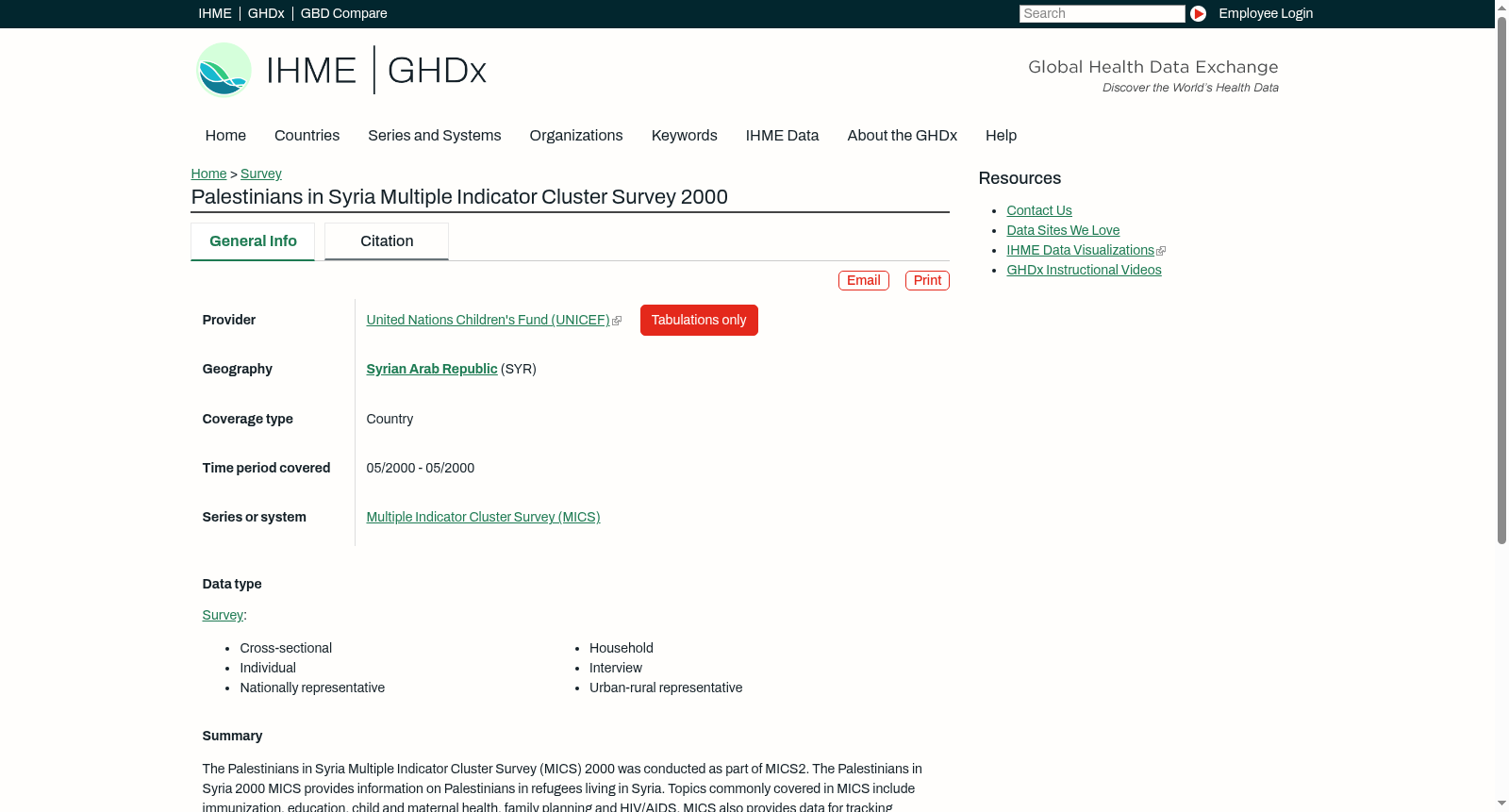Viewport: 1509px width, 812px height.
Task: Open Data Sites We Love link
Action: coord(1063,231)
